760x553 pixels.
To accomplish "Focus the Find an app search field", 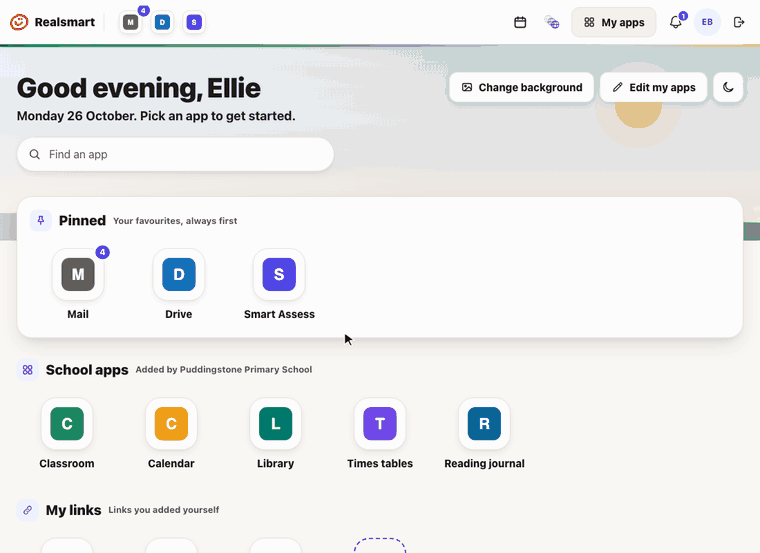I will [x=175, y=154].
